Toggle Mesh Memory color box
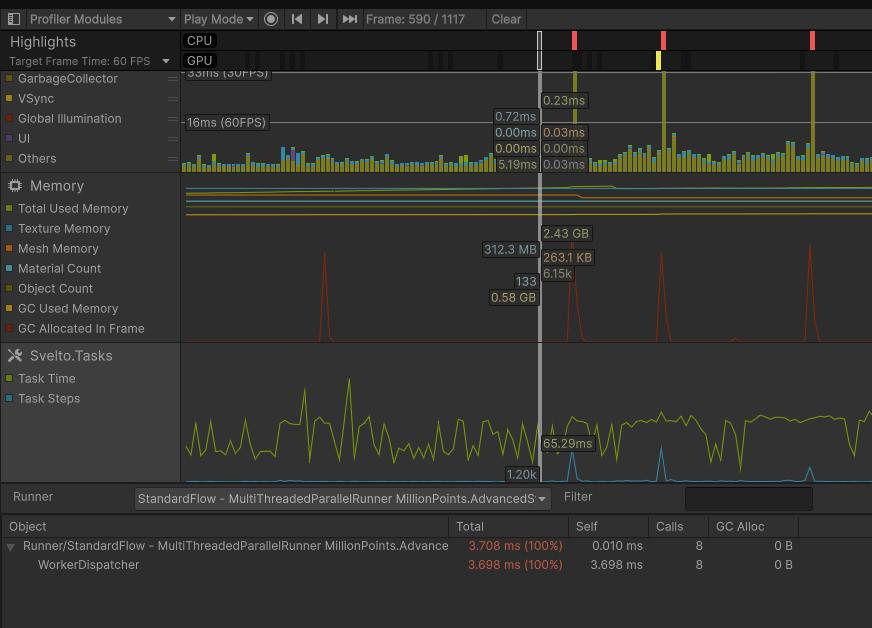The width and height of the screenshot is (872, 628). pos(9,248)
